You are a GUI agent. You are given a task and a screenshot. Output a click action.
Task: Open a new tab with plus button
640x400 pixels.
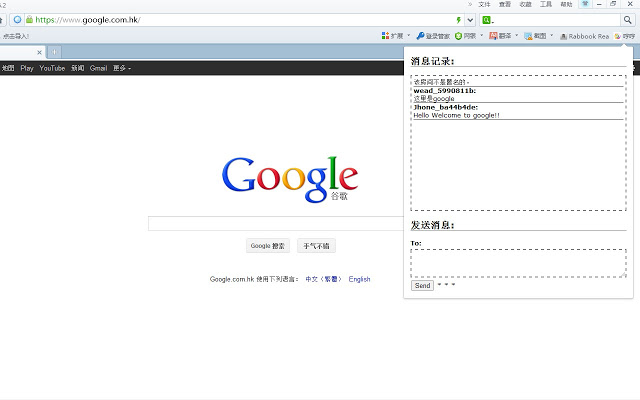pyautogui.click(x=54, y=52)
